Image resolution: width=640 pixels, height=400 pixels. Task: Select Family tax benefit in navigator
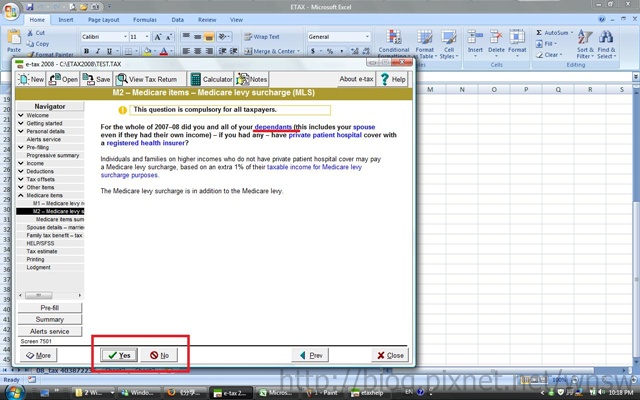pyautogui.click(x=54, y=235)
